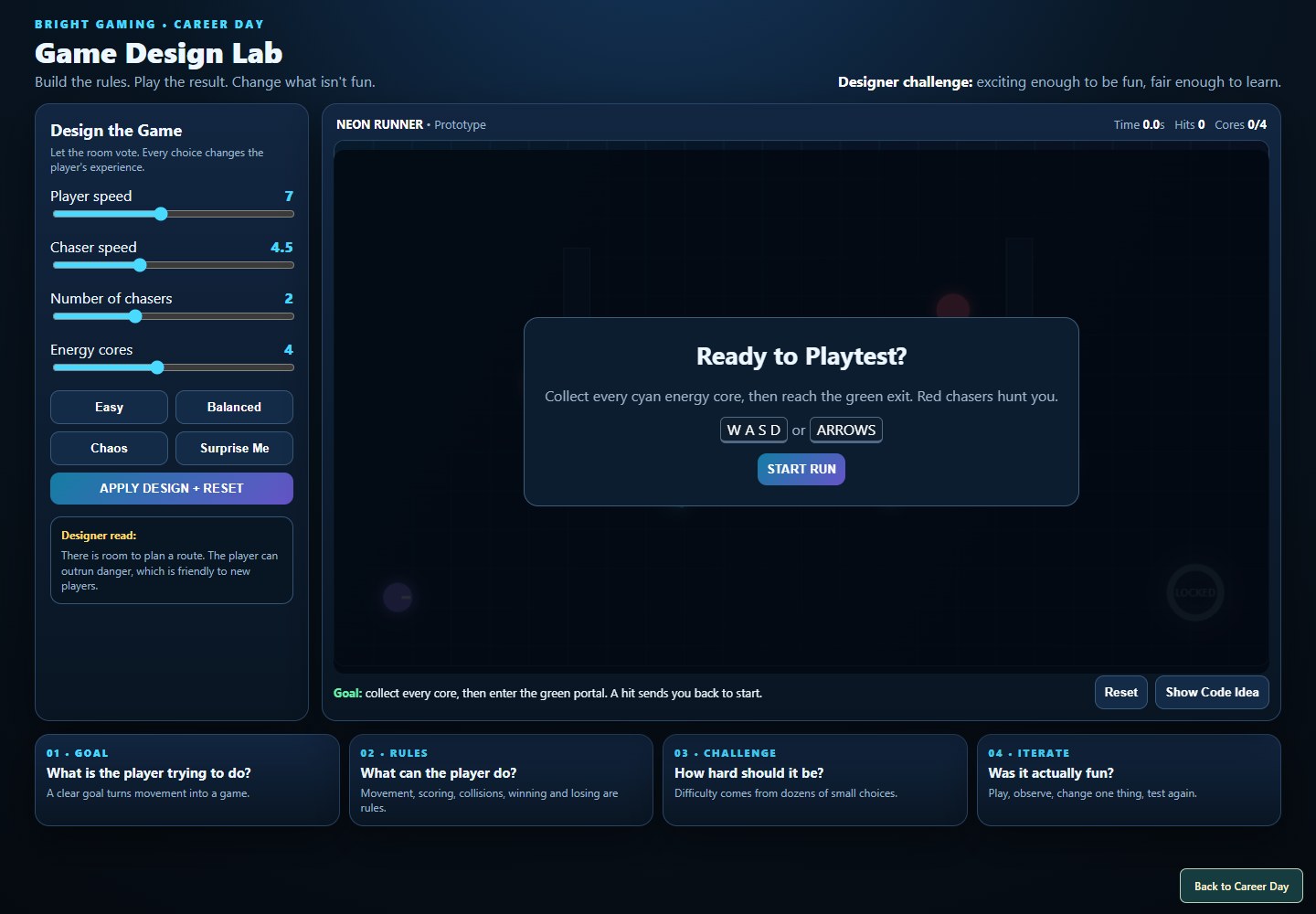Image resolution: width=1316 pixels, height=914 pixels.
Task: Click the NEON RUNNER prototype label
Action: coord(411,124)
